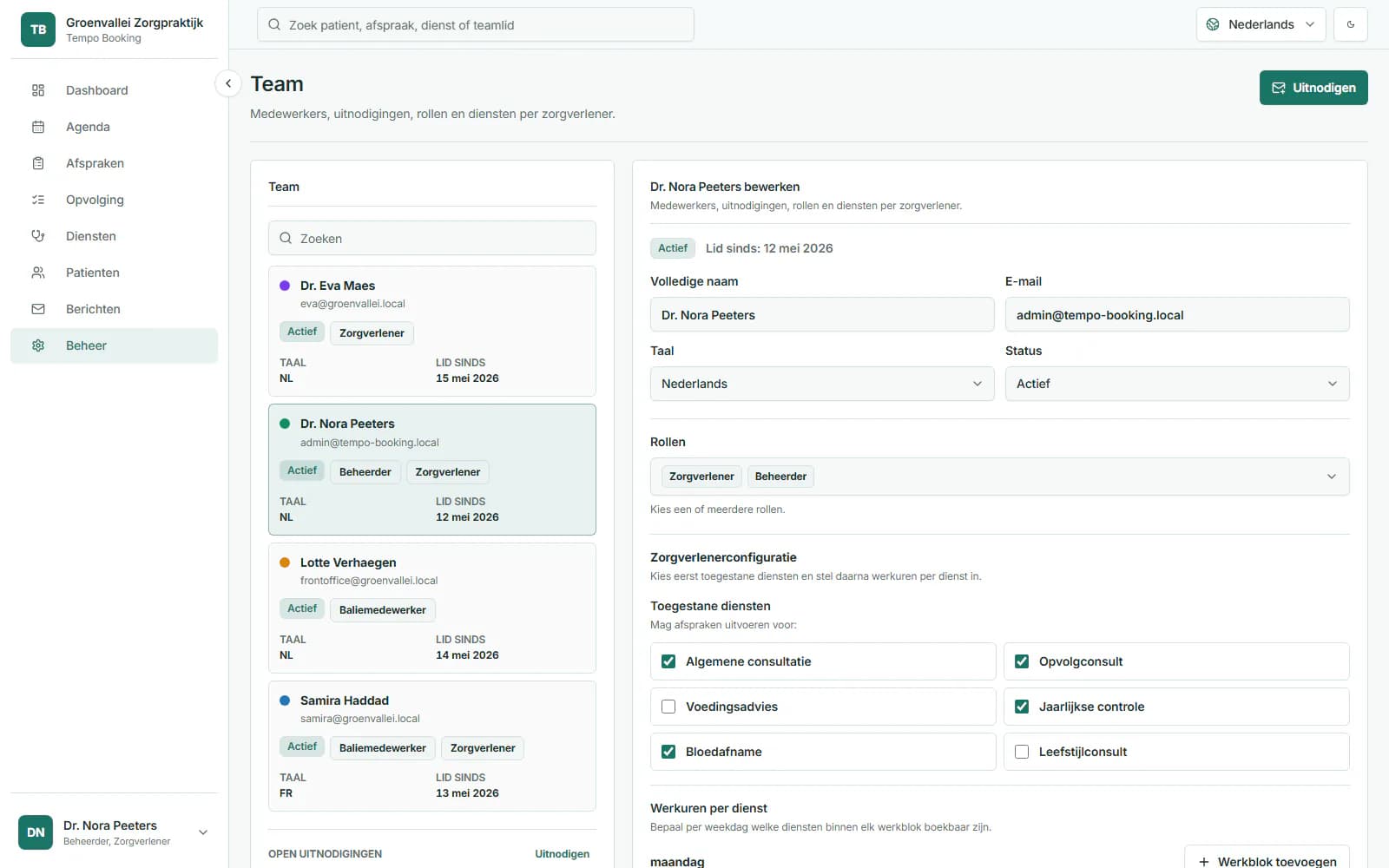Click the Dashboard grid icon
Image resolution: width=1389 pixels, height=868 pixels.
point(38,90)
